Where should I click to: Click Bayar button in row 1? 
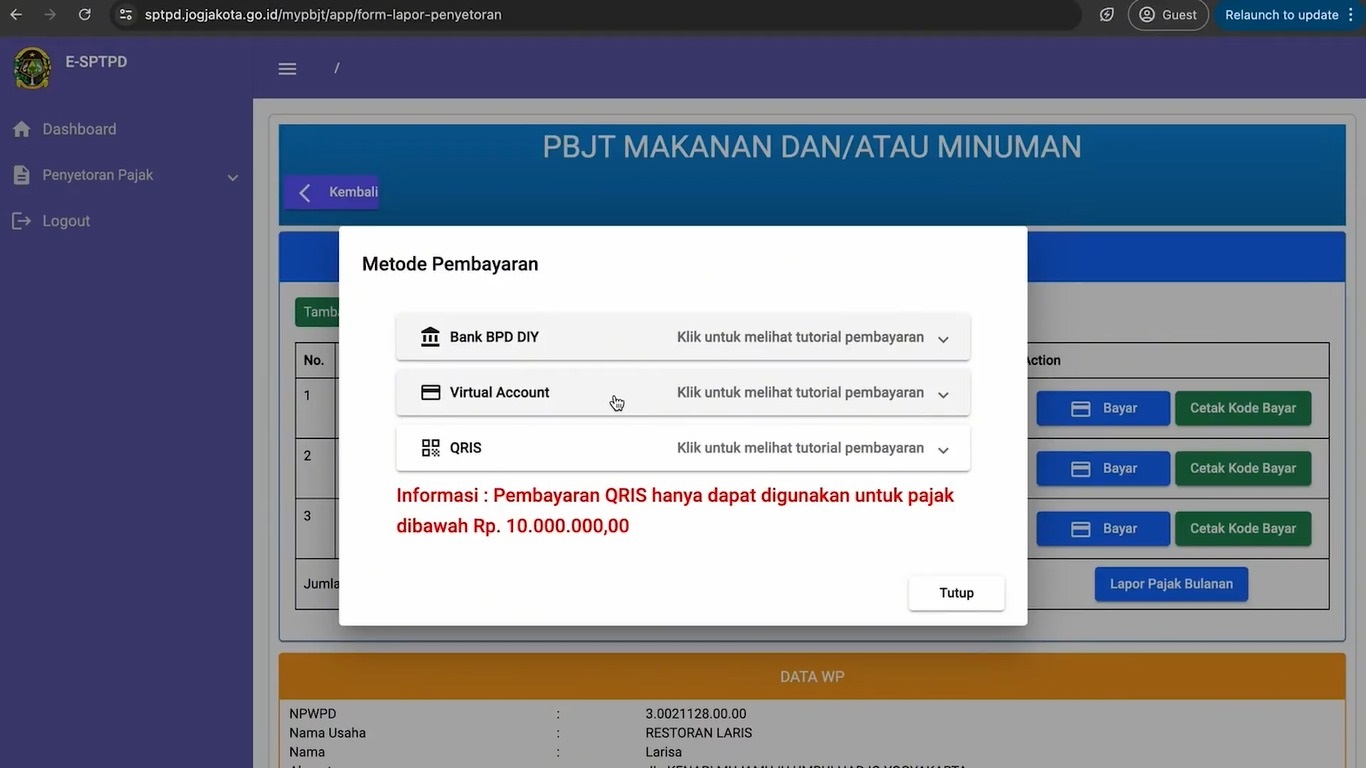coord(1103,408)
